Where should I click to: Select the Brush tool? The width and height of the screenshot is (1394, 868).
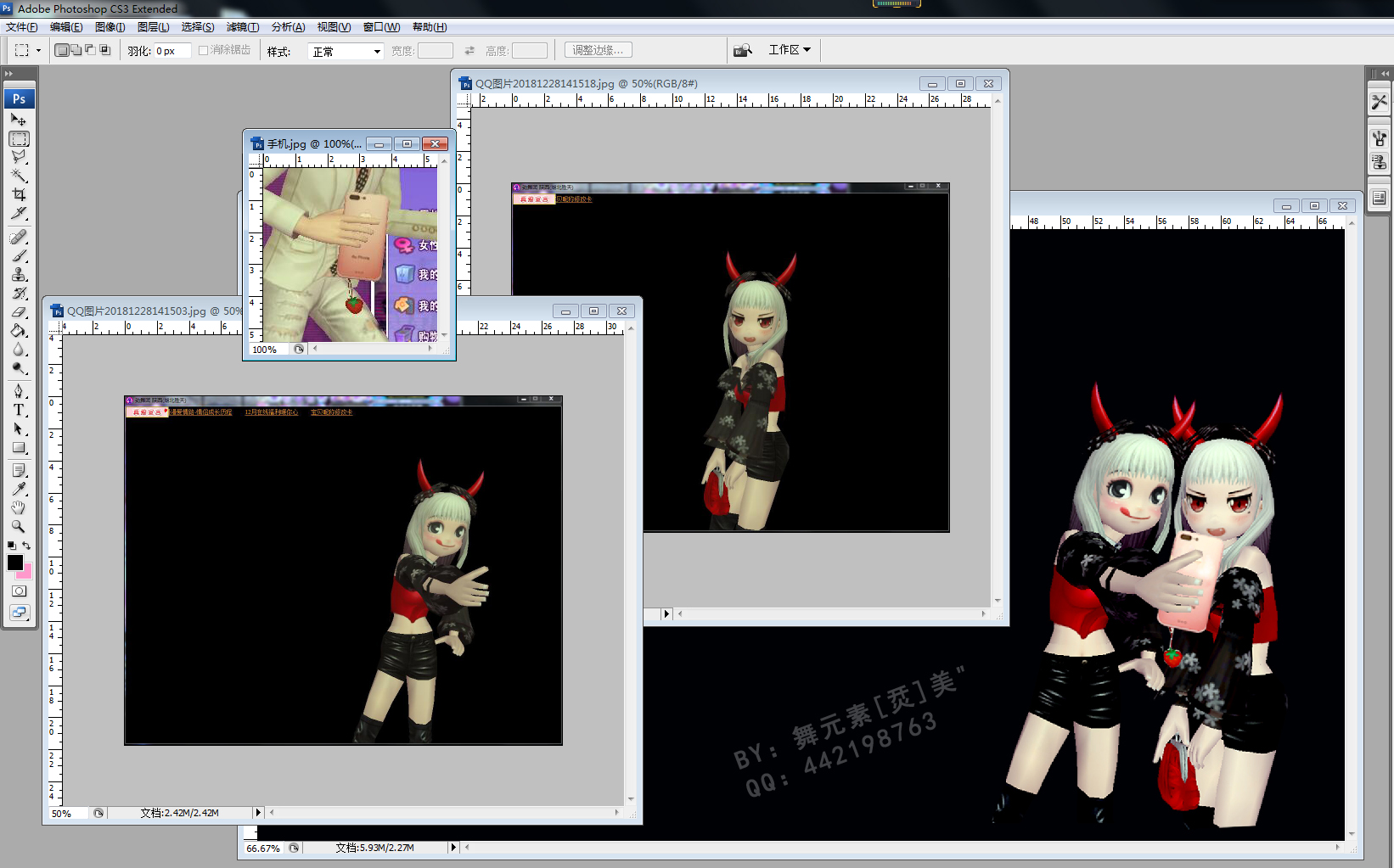[19, 255]
